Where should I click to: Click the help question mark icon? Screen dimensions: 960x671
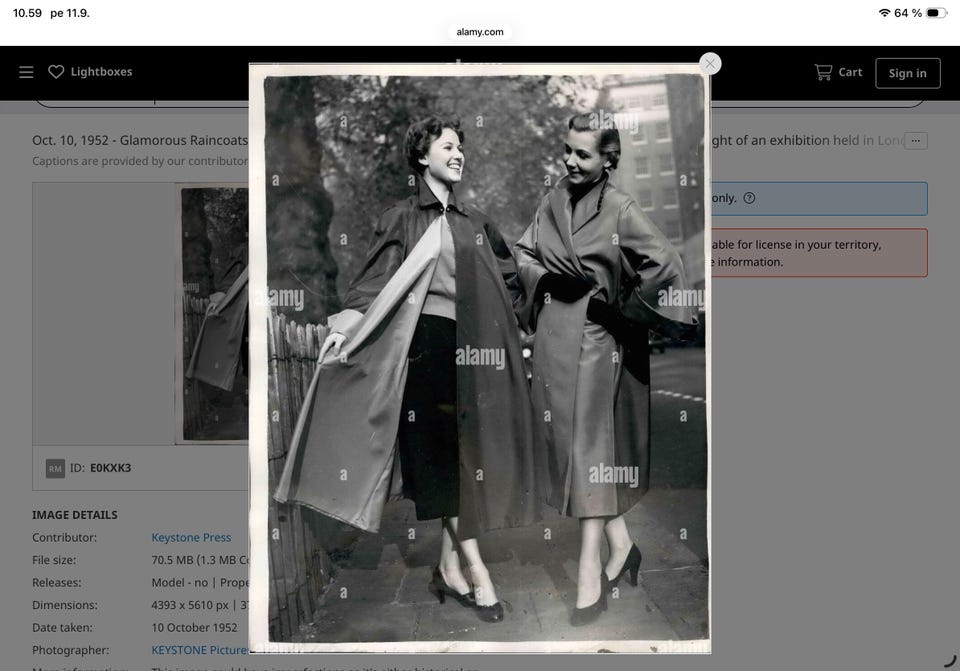point(749,198)
